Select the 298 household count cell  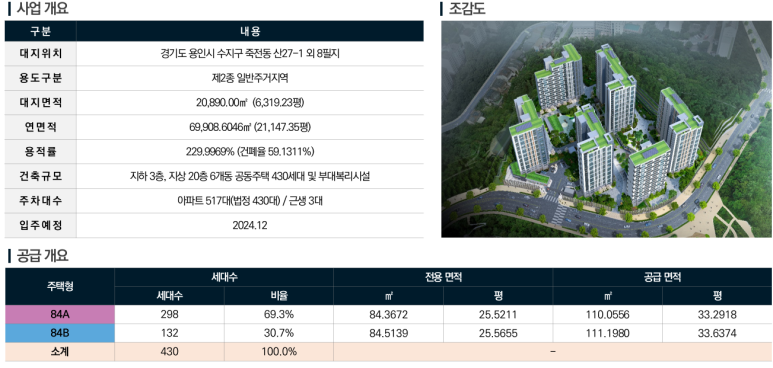tap(170, 315)
